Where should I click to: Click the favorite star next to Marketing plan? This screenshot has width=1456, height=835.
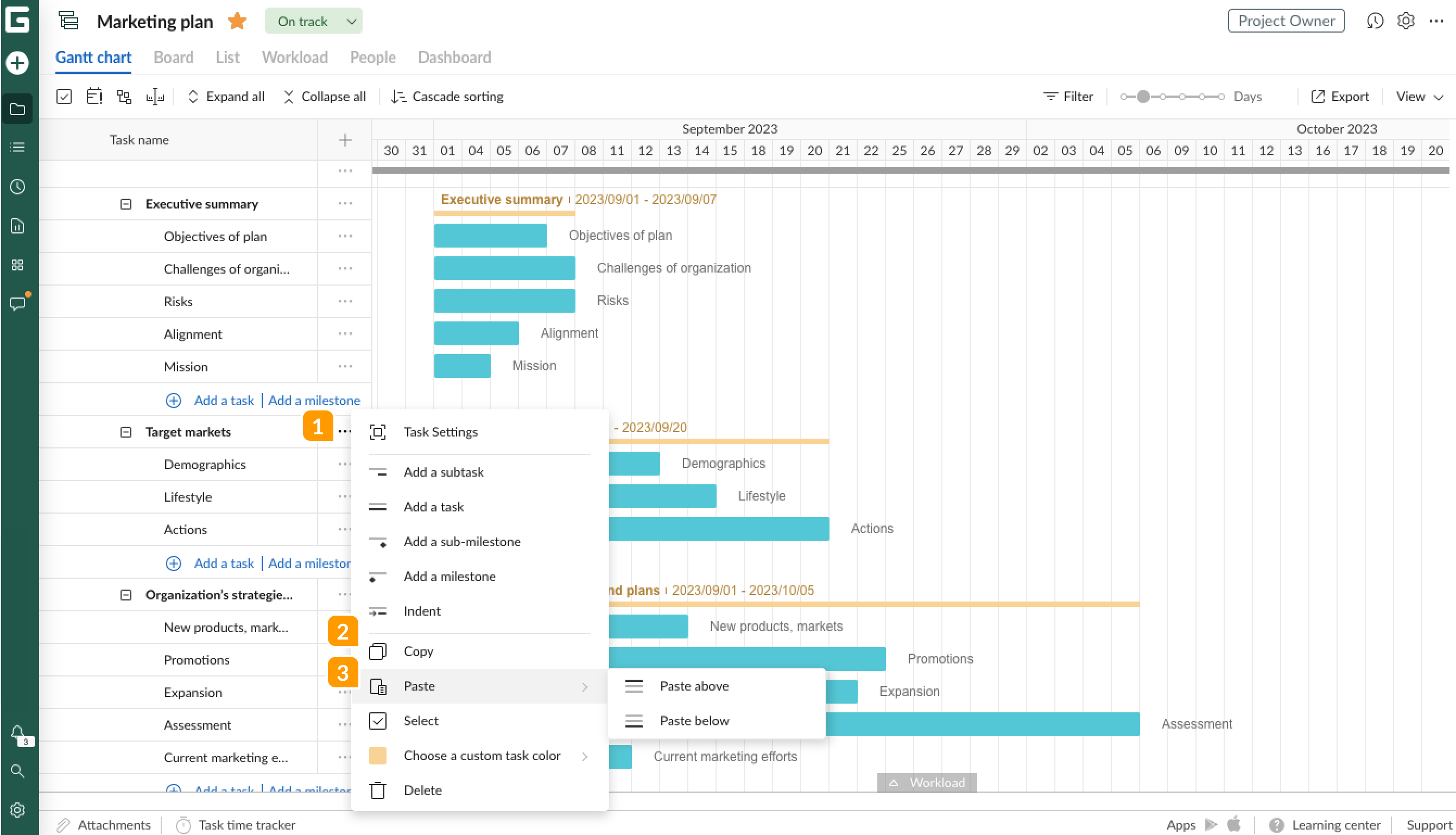click(237, 22)
